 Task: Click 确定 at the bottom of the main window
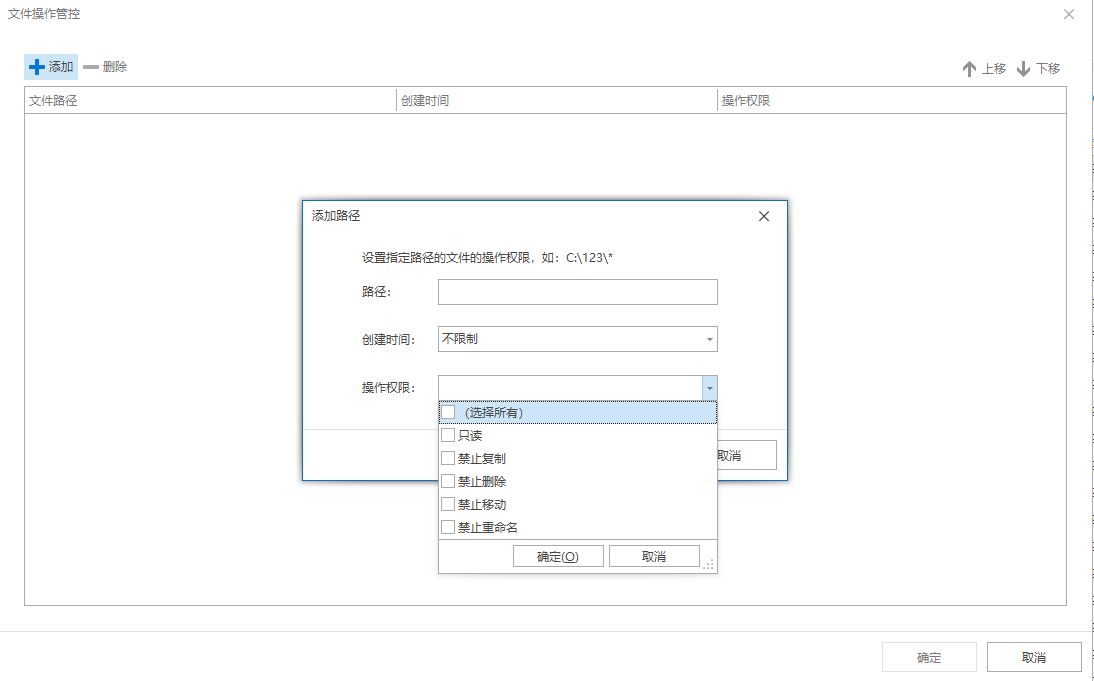click(x=929, y=657)
